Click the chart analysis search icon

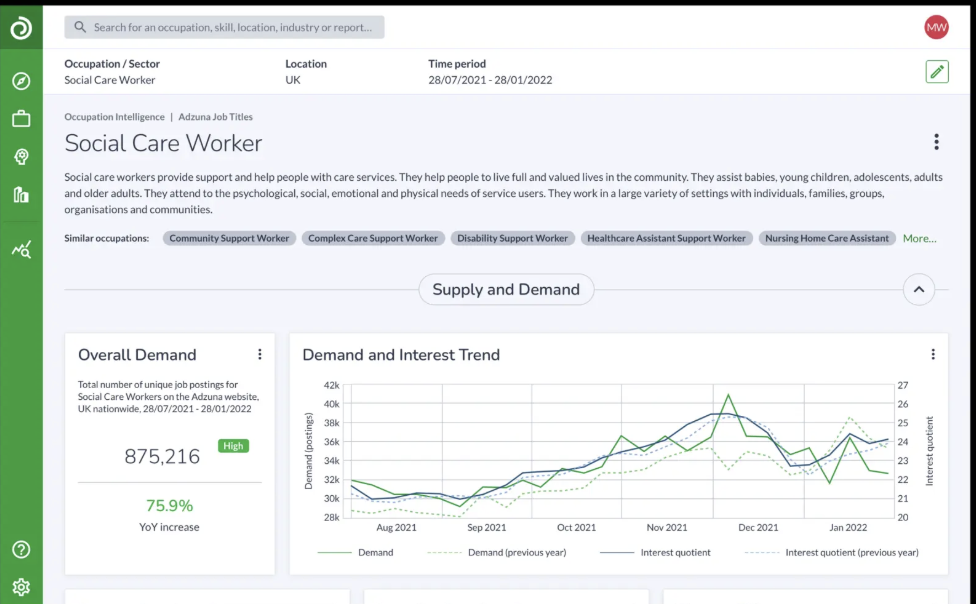(21, 249)
